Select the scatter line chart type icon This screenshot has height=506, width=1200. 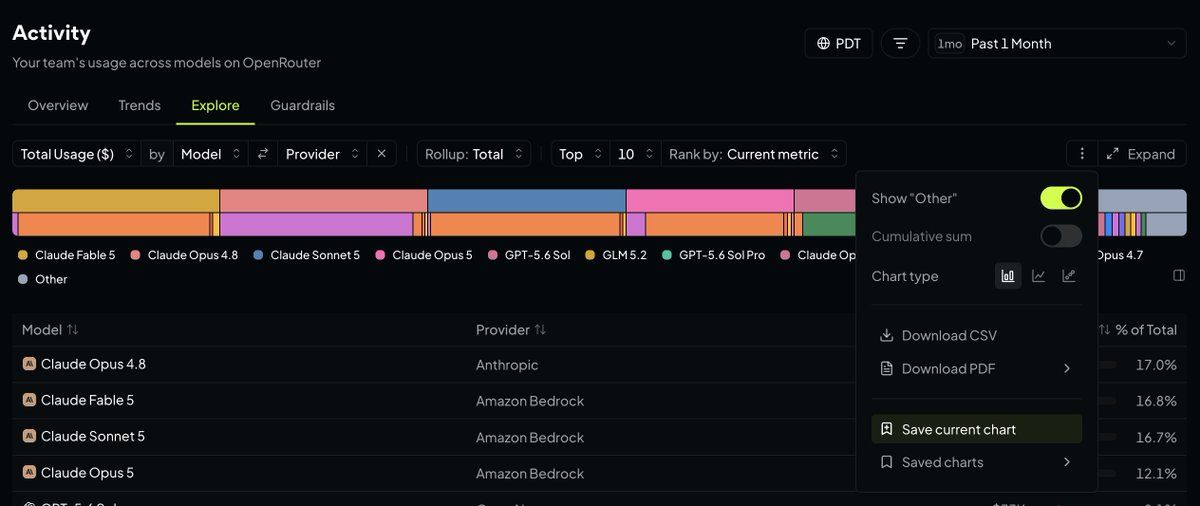click(x=1069, y=276)
